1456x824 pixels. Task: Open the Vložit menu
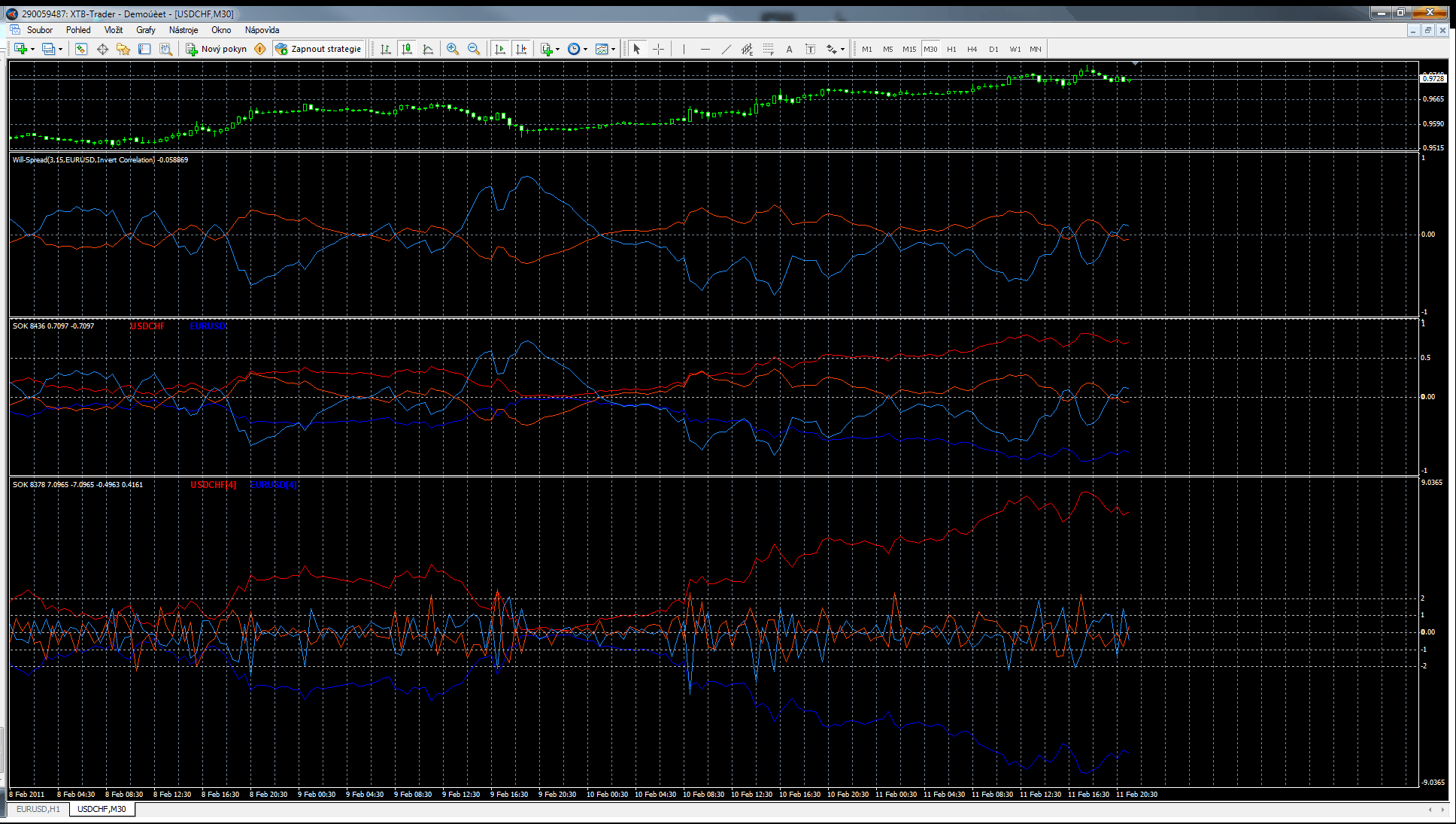coord(114,30)
